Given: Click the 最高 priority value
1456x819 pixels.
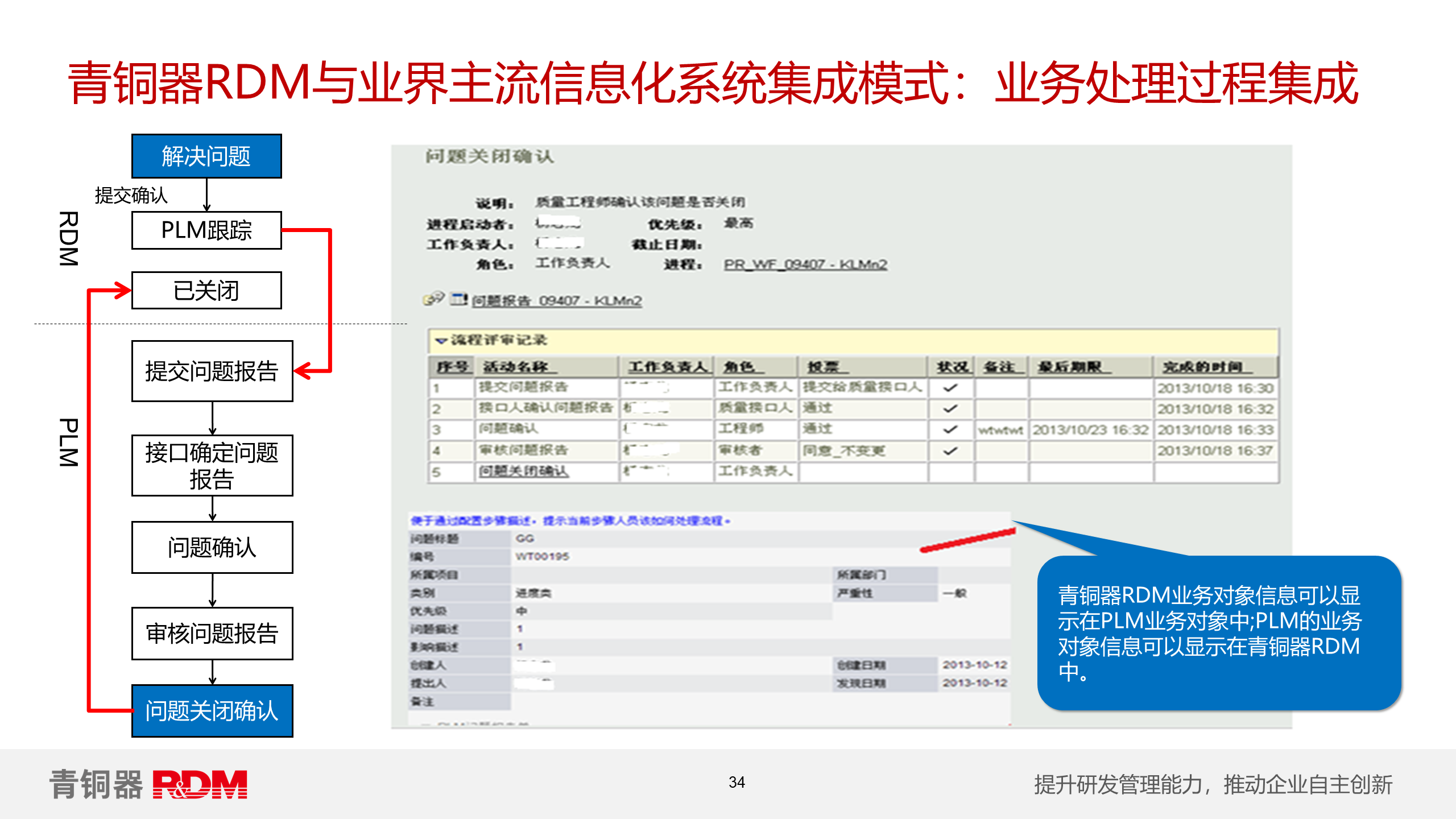Looking at the screenshot, I should pos(738,223).
